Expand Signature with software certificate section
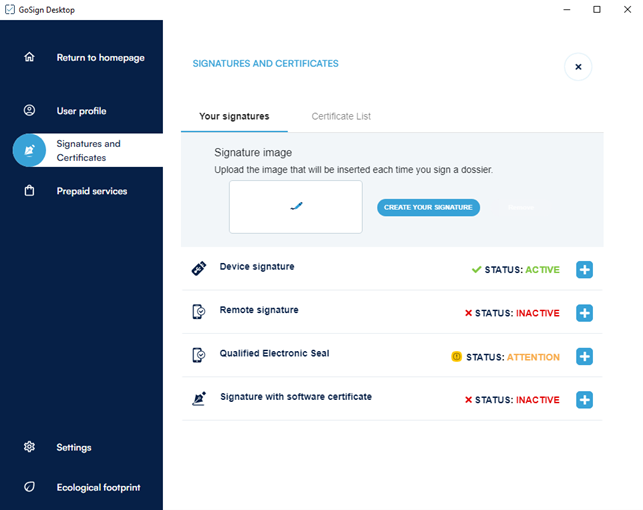 point(585,400)
